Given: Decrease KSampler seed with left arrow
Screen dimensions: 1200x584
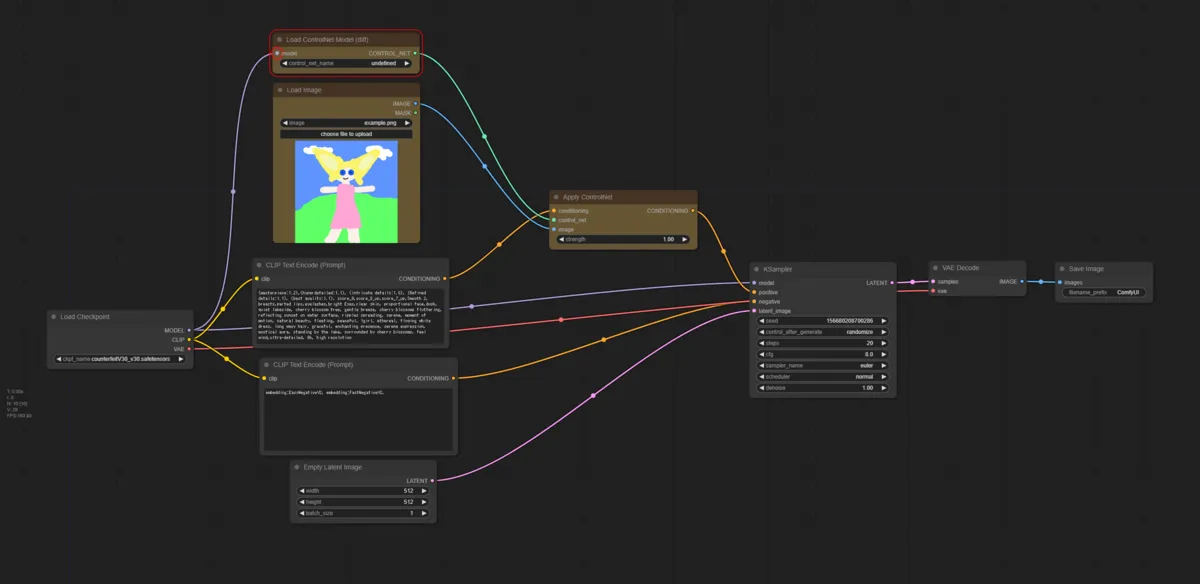Looking at the screenshot, I should (761, 321).
